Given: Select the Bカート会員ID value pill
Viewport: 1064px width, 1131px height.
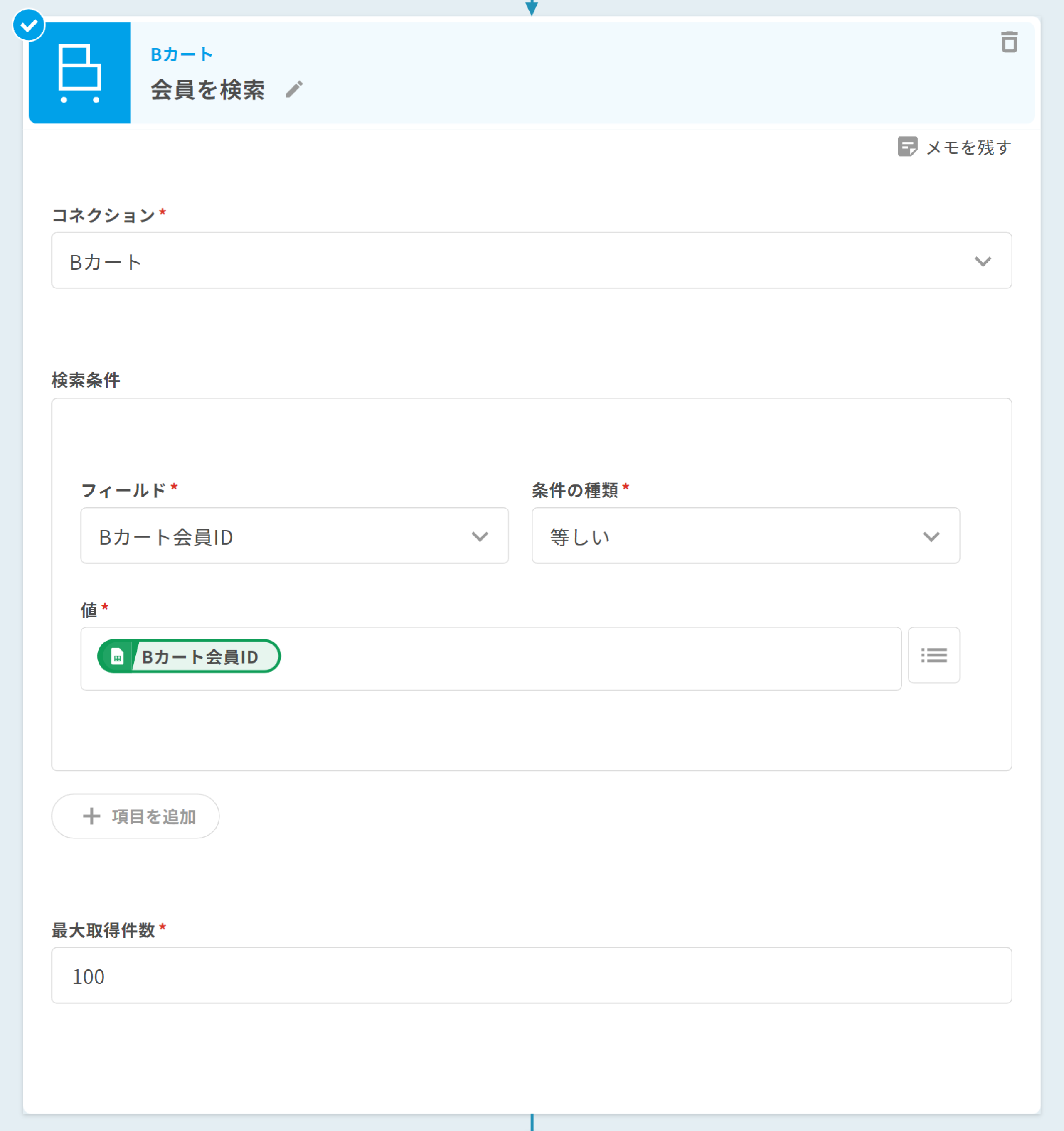Looking at the screenshot, I should 200,656.
